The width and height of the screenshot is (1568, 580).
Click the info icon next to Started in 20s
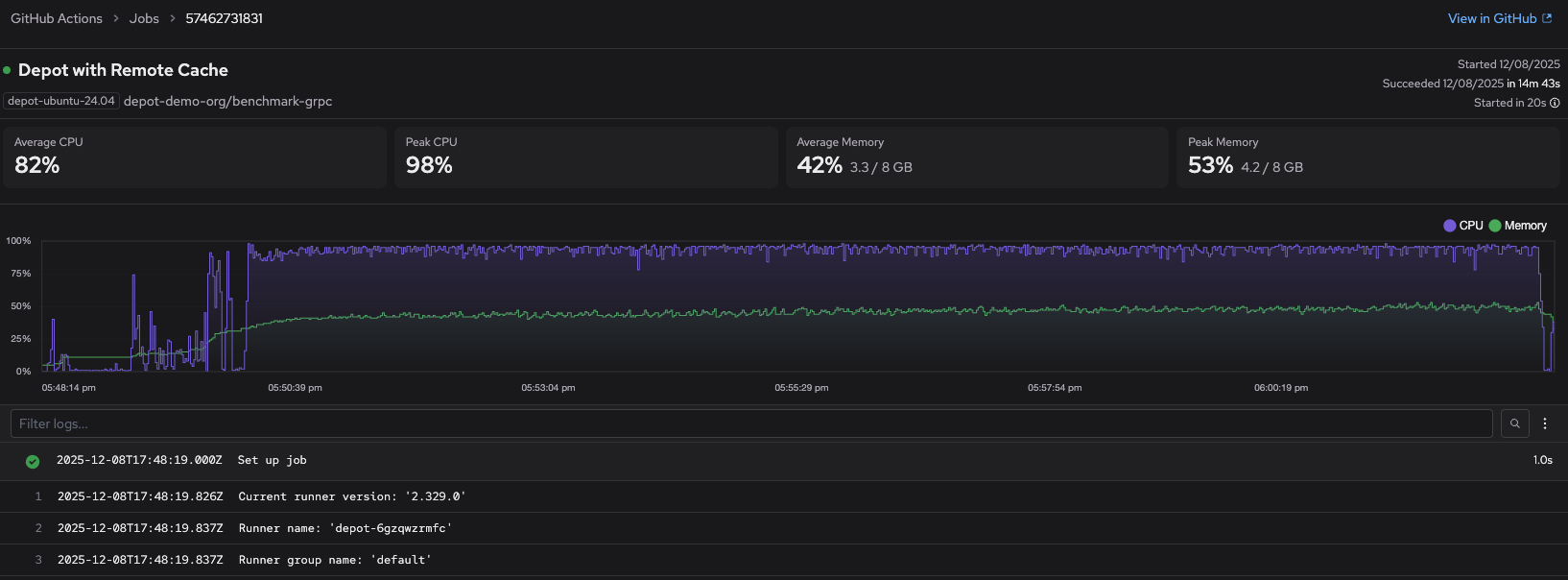tap(1555, 103)
